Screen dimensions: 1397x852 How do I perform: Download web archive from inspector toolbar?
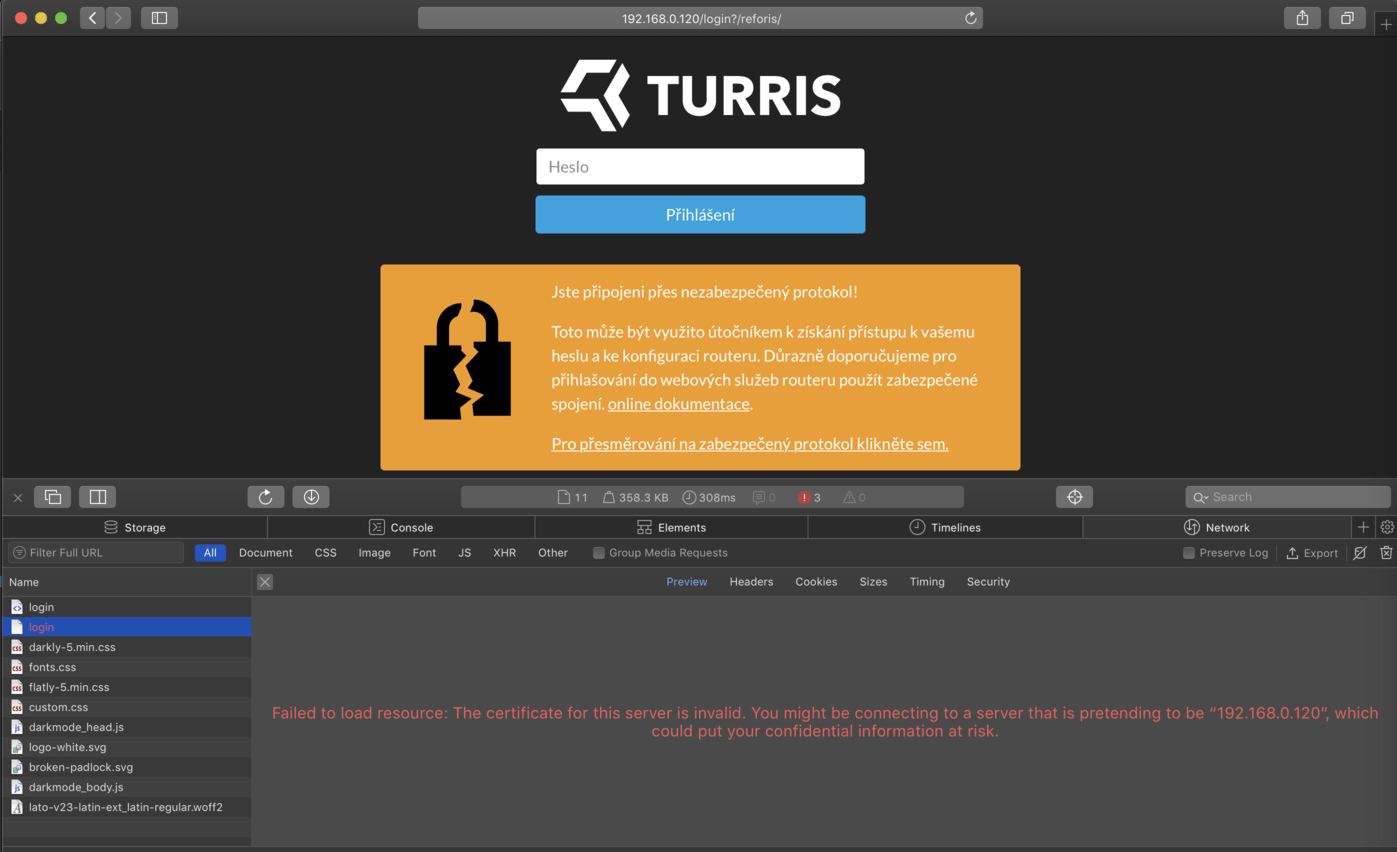click(x=311, y=497)
